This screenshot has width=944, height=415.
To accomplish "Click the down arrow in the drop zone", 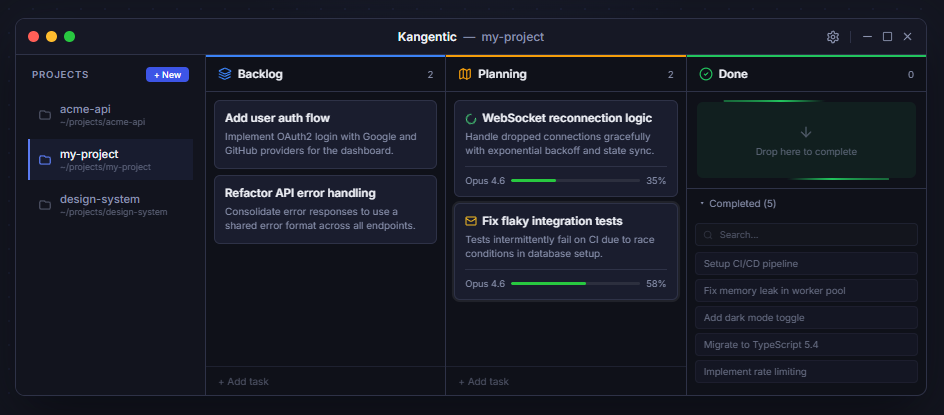I will coord(806,132).
